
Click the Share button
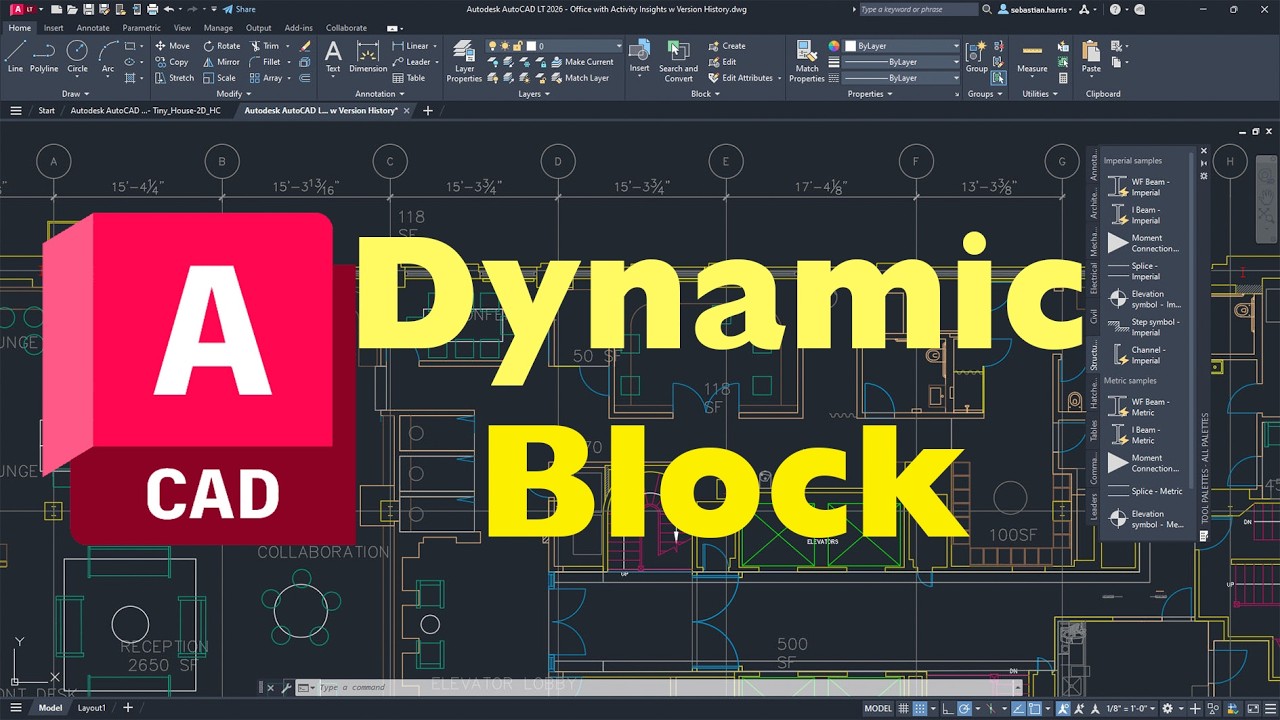239,9
